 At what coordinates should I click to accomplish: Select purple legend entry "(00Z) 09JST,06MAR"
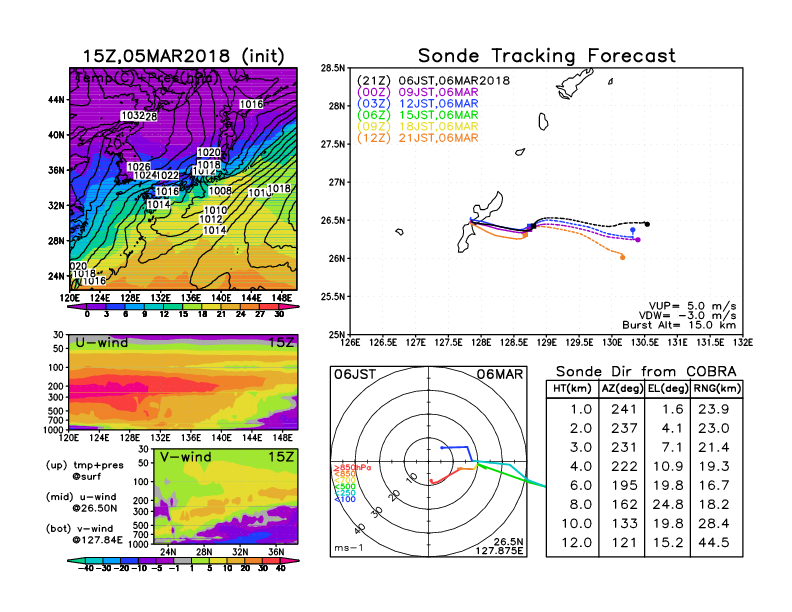[418, 92]
